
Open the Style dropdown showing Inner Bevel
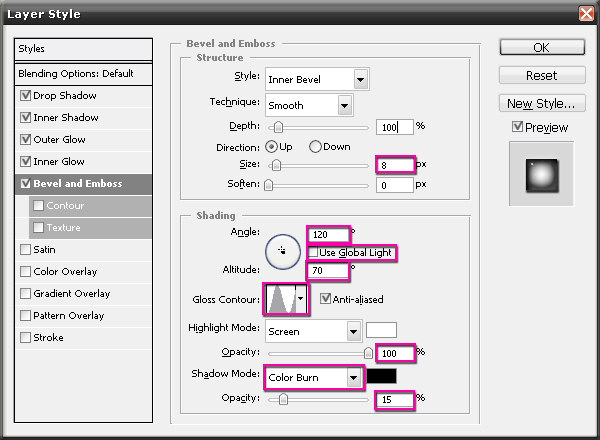point(317,79)
